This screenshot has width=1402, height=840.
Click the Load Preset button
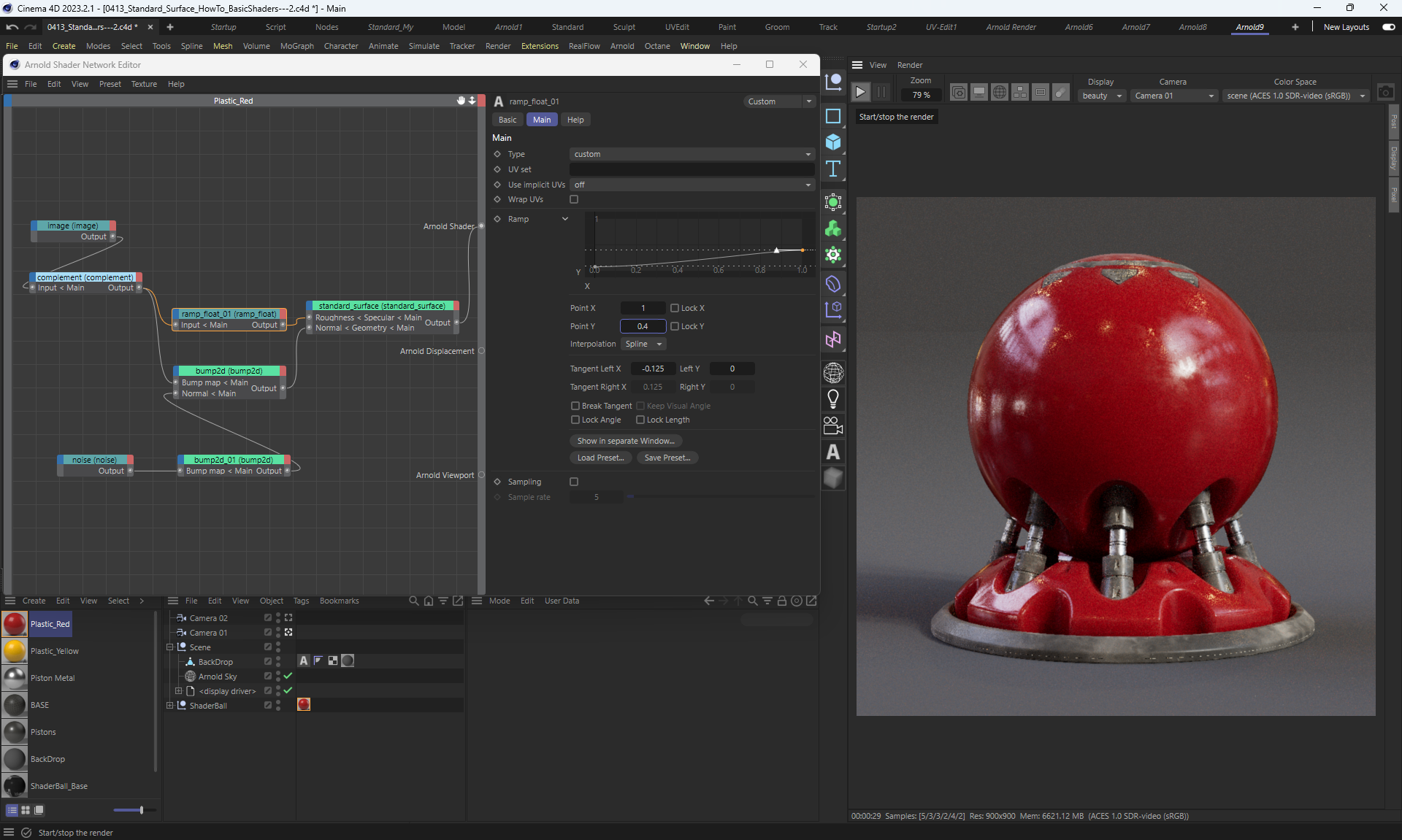pyautogui.click(x=600, y=458)
